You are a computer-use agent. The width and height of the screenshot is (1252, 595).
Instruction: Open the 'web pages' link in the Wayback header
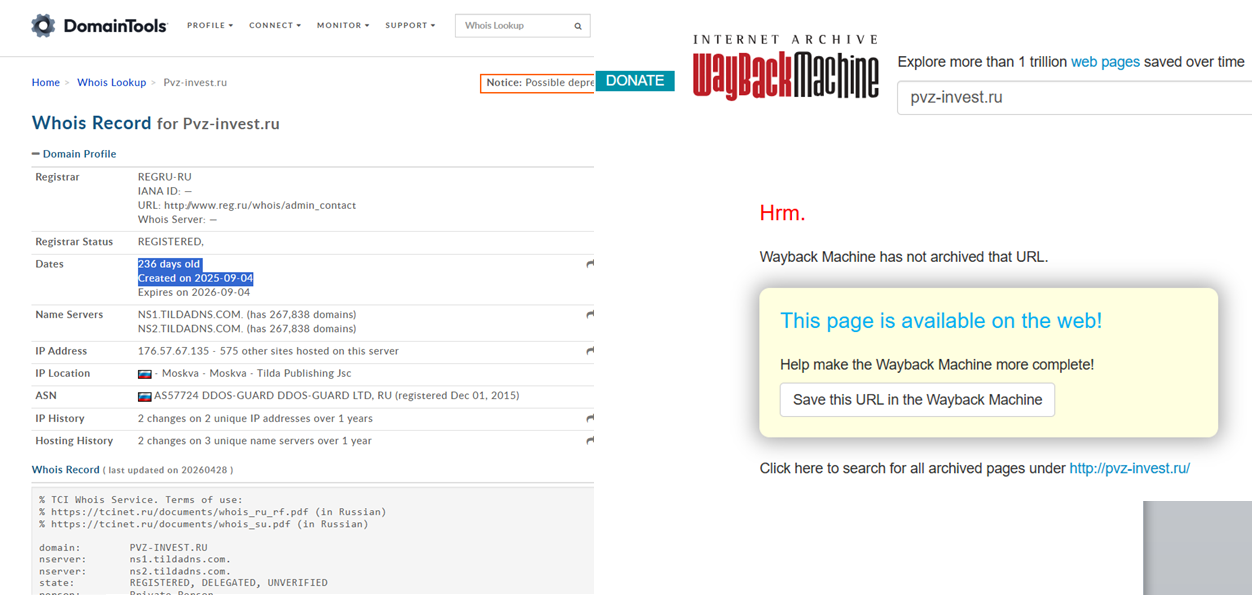[1105, 62]
